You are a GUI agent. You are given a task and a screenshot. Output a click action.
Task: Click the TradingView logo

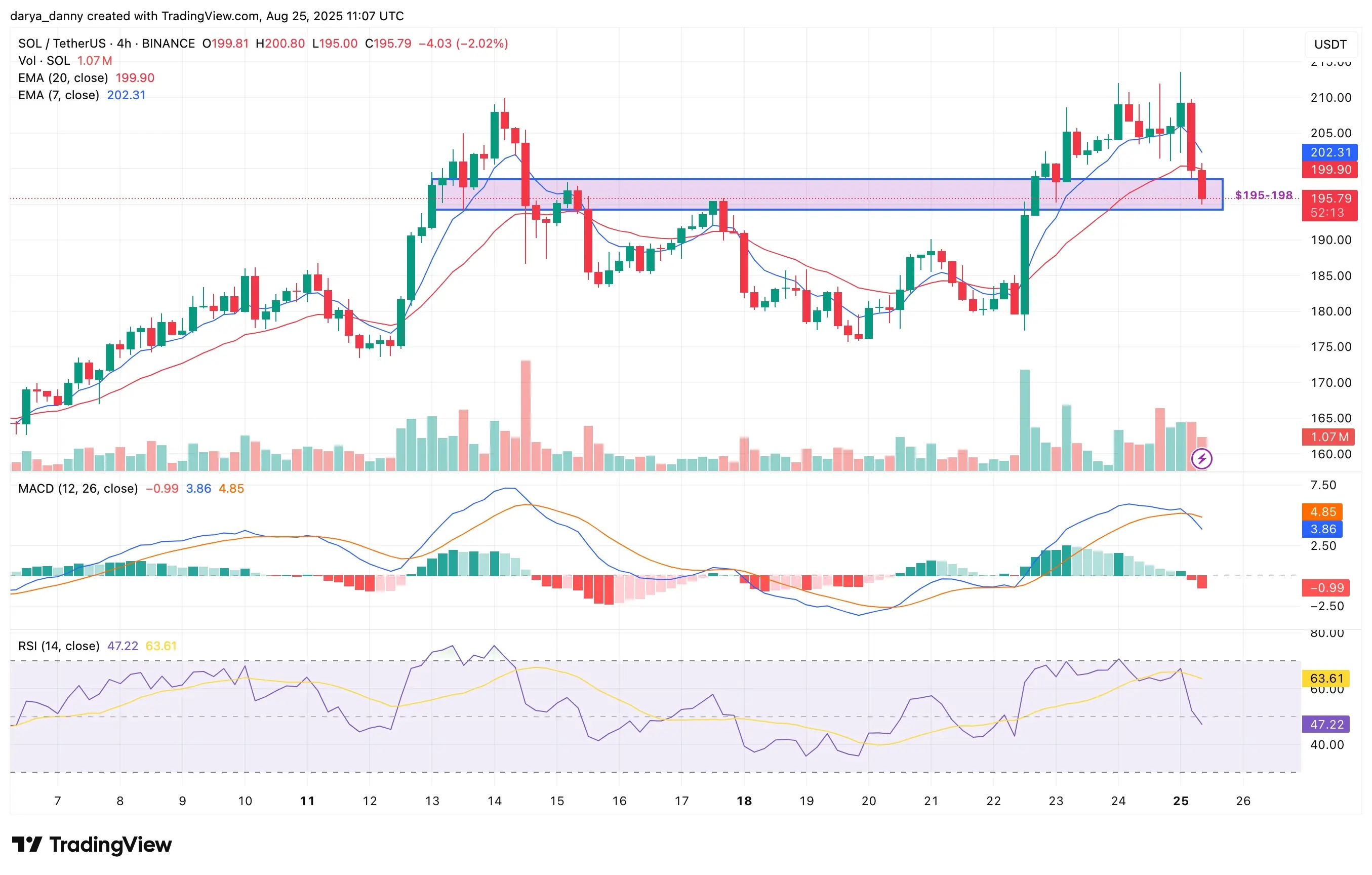[x=92, y=844]
